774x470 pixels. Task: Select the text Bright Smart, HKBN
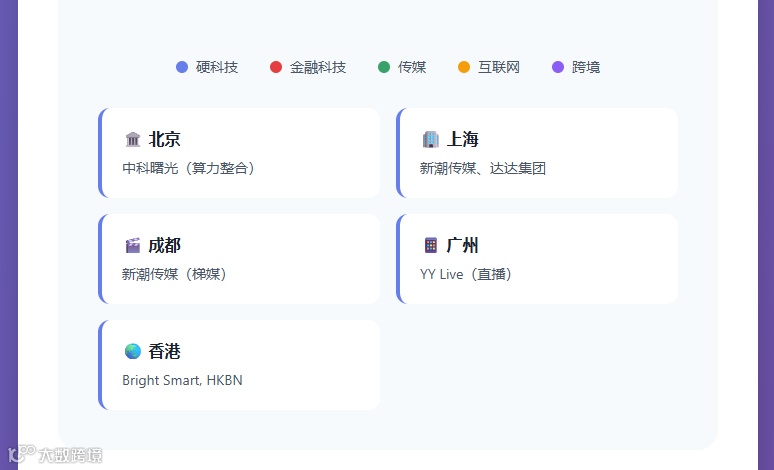[x=182, y=380]
